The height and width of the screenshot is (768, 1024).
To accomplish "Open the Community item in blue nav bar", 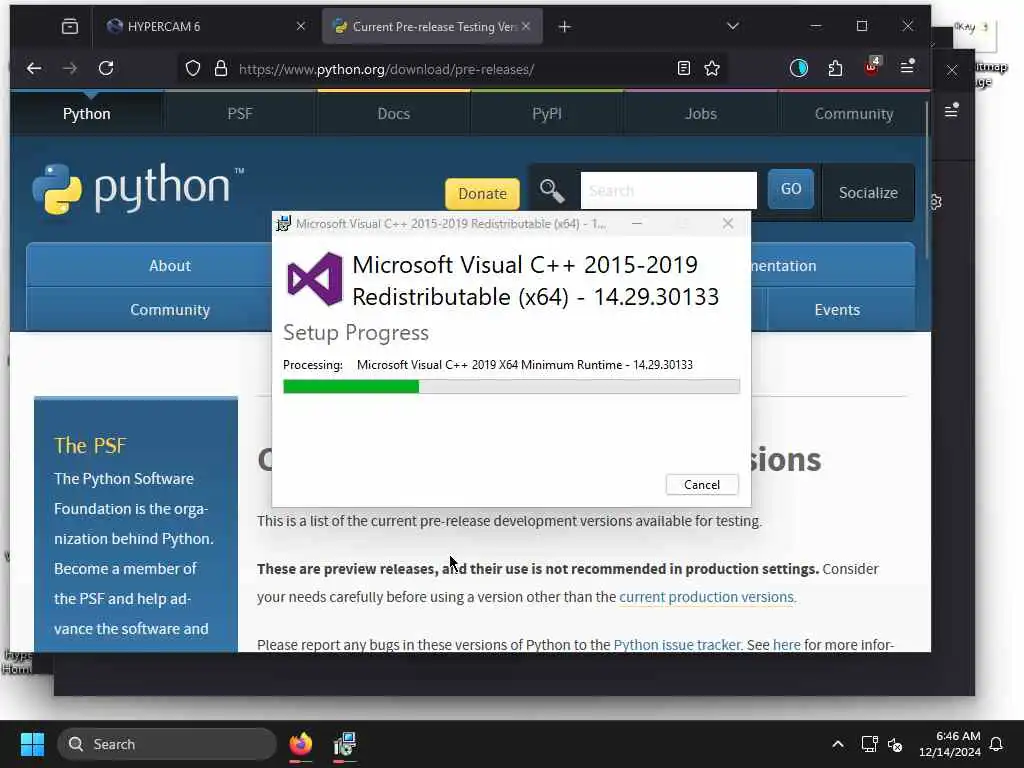I will [170, 310].
